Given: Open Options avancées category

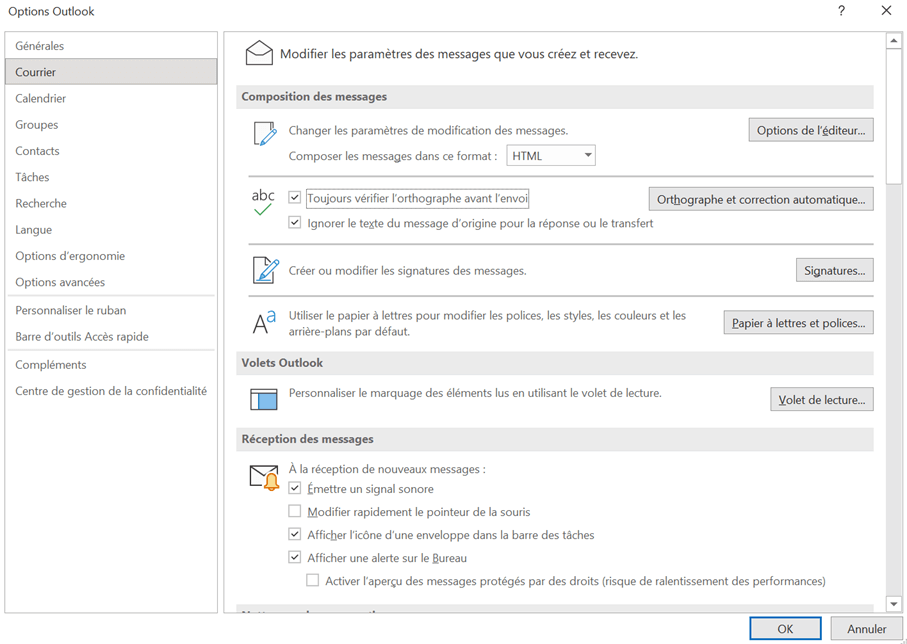Looking at the screenshot, I should click(x=111, y=282).
